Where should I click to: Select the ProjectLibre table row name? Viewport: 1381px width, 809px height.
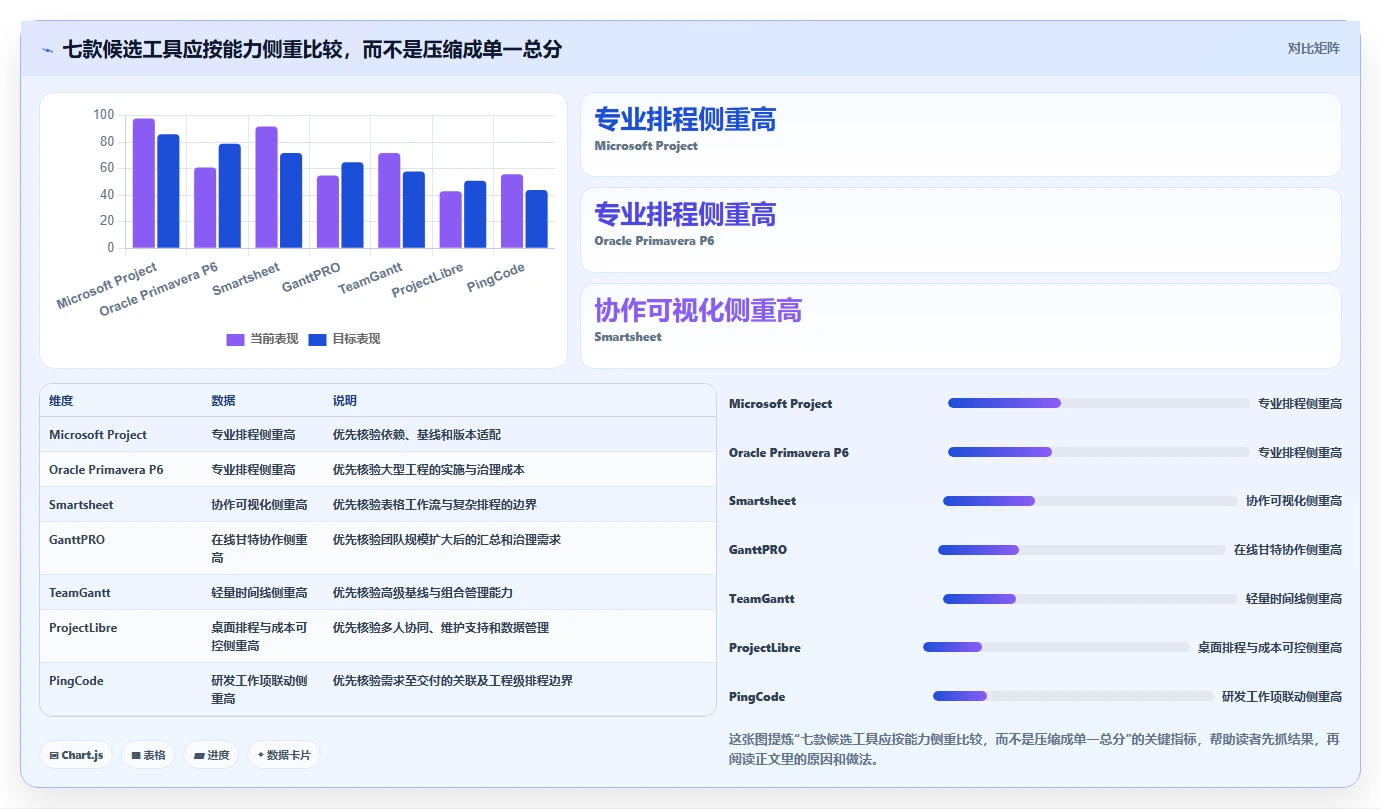tap(83, 627)
